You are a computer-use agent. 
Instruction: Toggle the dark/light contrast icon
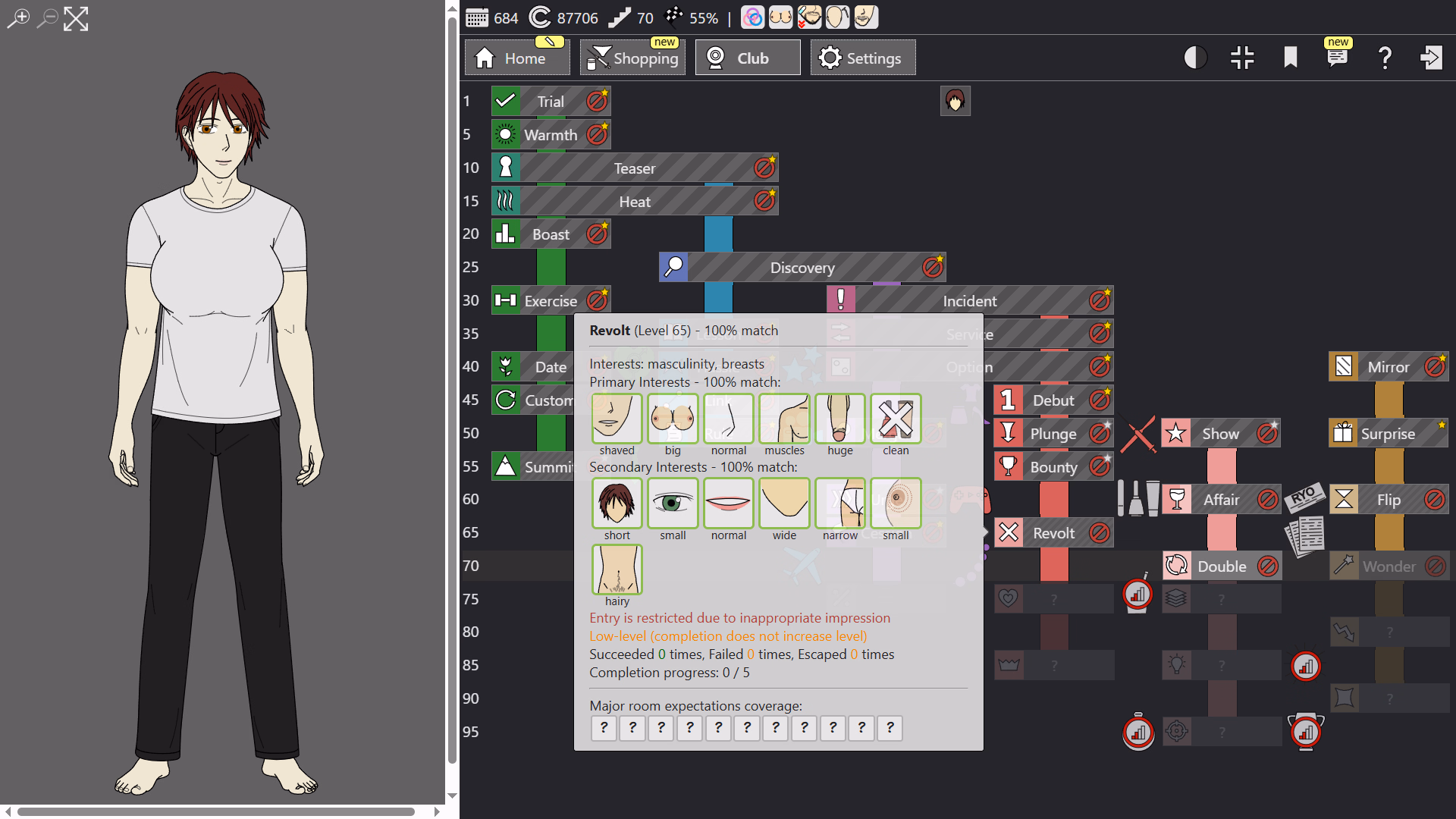[1195, 58]
